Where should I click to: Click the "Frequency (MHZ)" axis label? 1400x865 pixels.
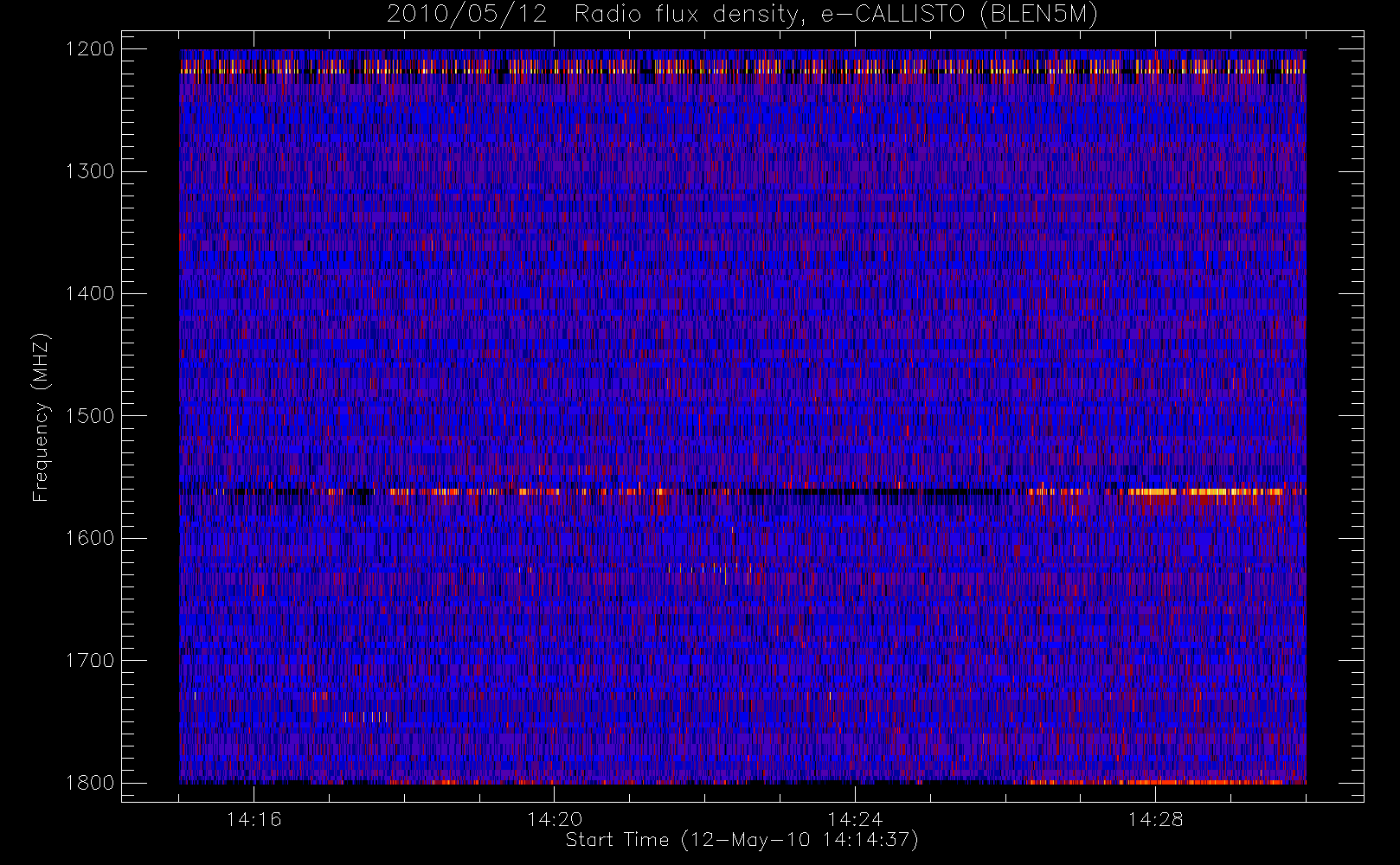(41, 417)
